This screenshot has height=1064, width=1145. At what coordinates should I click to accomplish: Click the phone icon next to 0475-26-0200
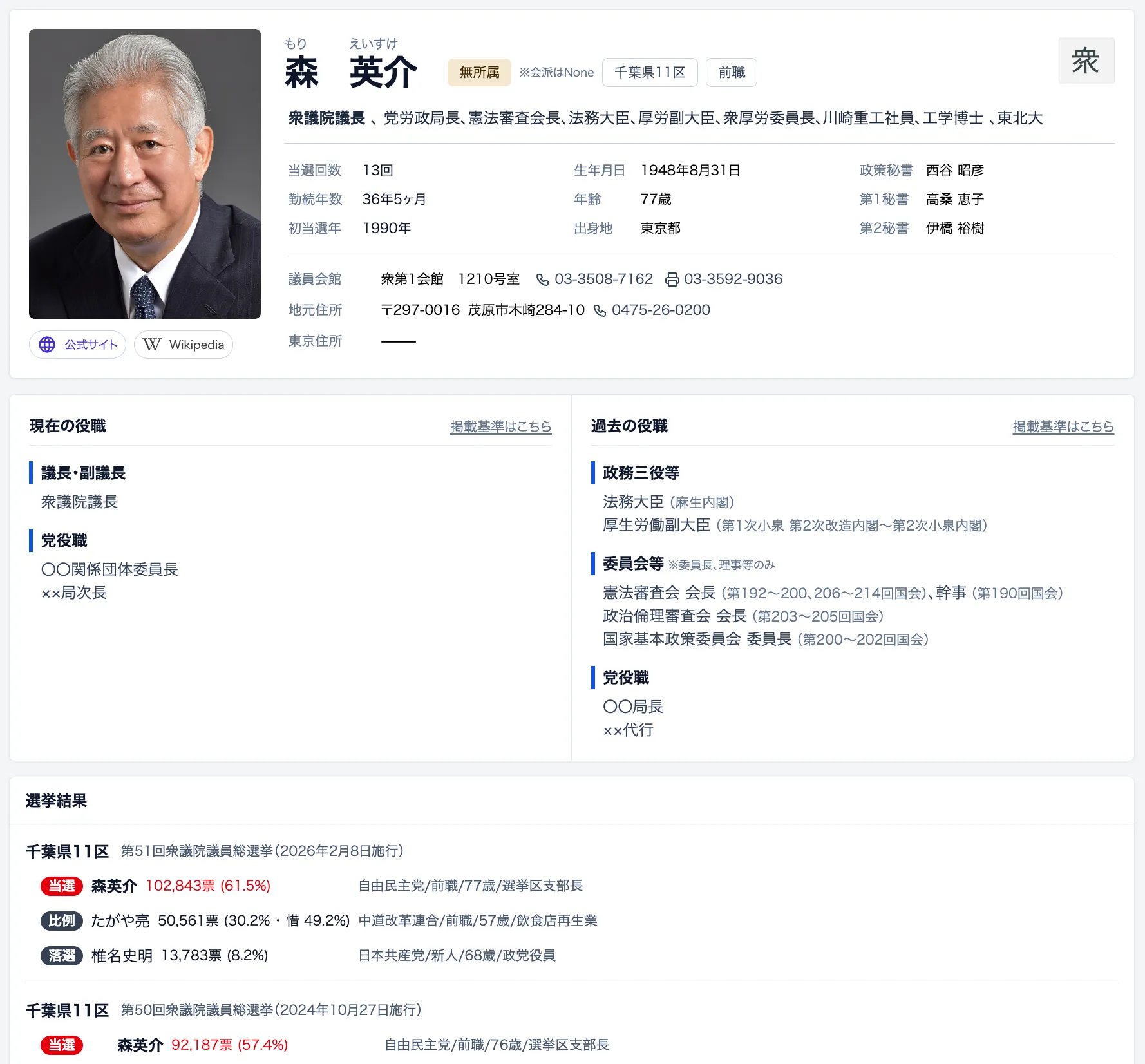tap(600, 310)
